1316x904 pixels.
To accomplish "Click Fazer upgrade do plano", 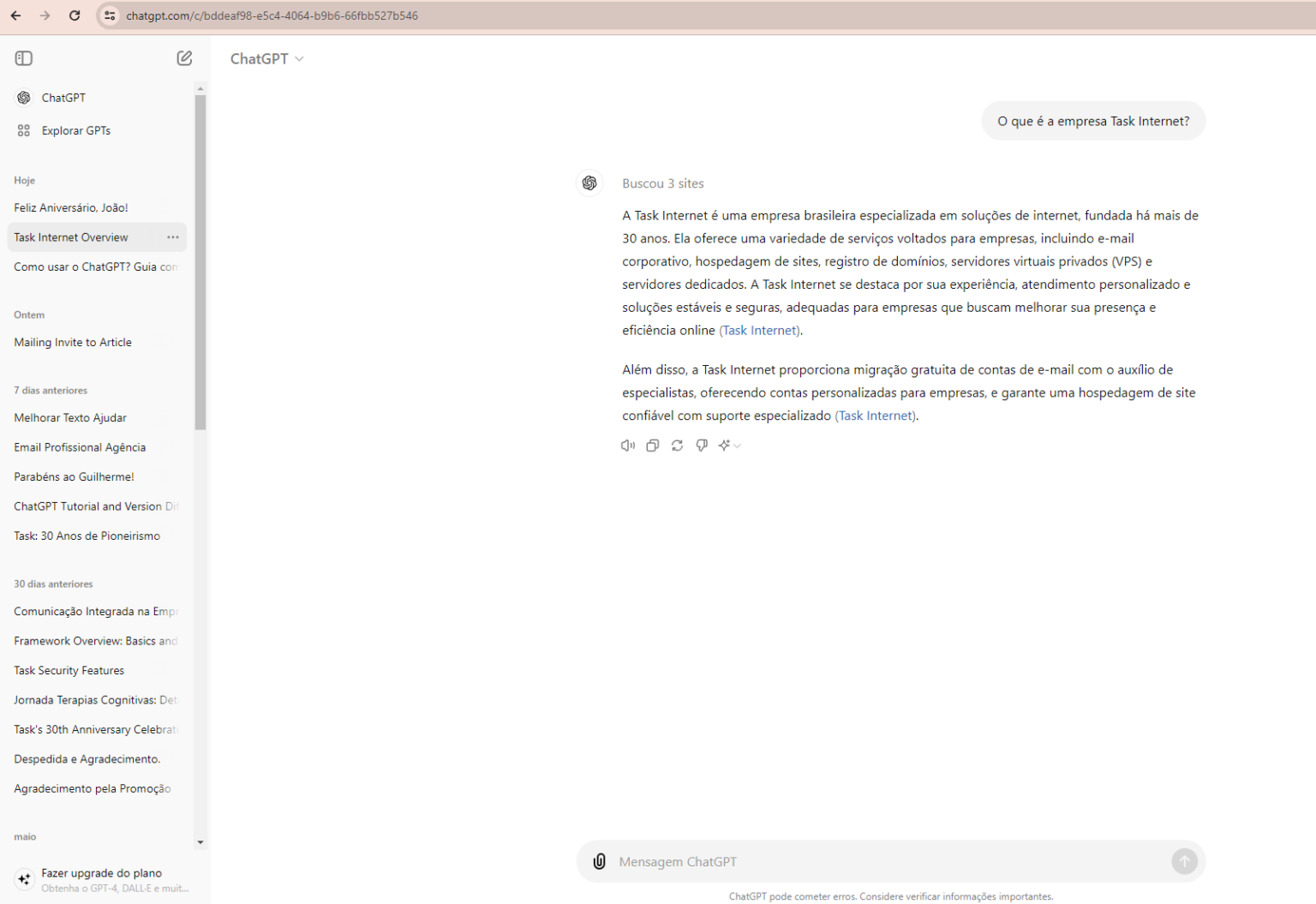I will (102, 872).
